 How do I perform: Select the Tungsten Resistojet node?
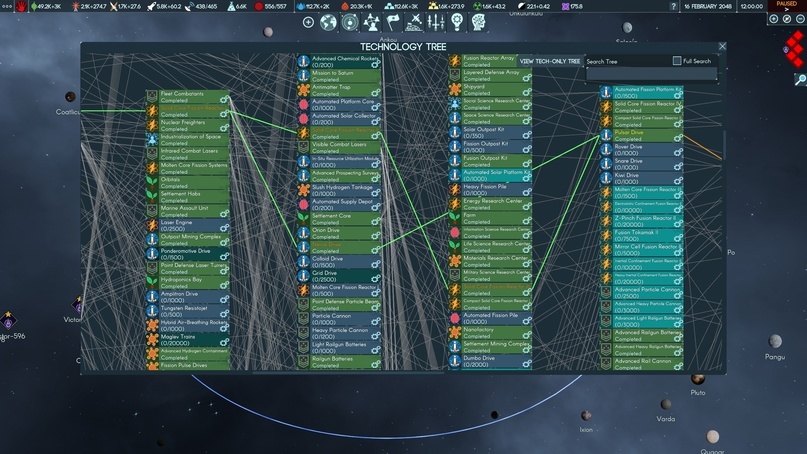click(x=188, y=311)
